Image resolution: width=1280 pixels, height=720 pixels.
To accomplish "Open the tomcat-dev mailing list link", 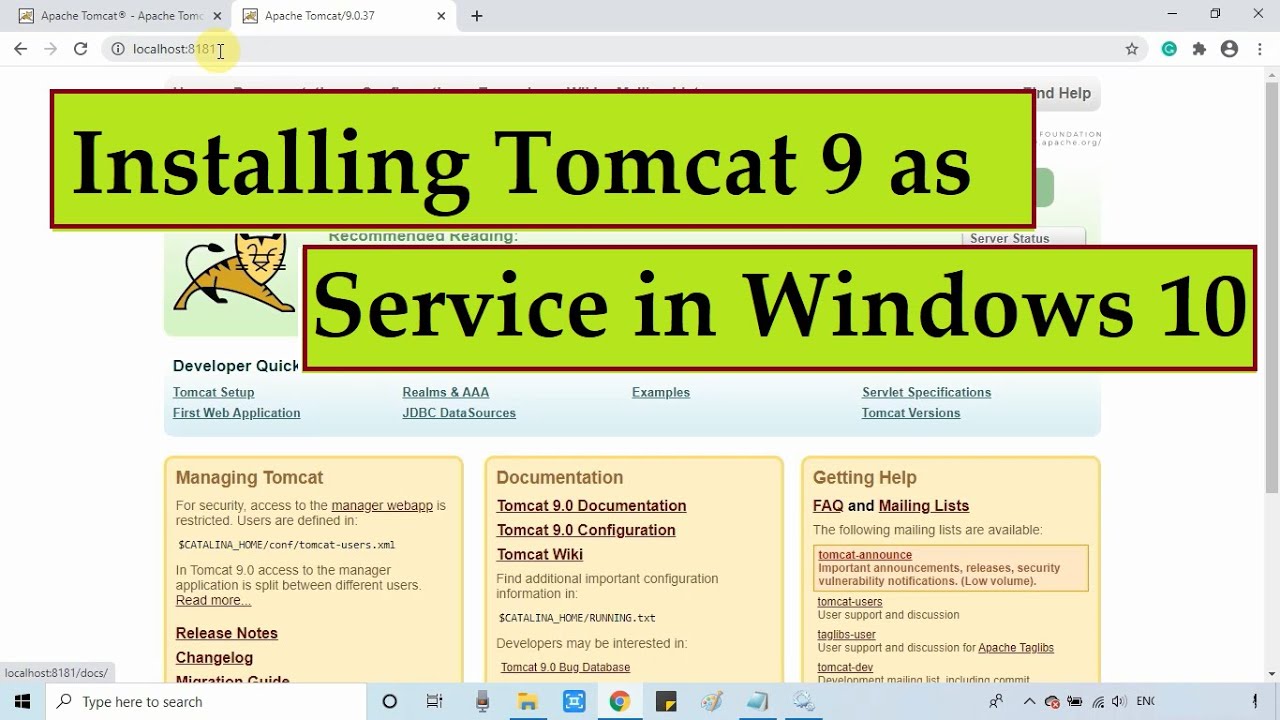I will pyautogui.click(x=845, y=667).
